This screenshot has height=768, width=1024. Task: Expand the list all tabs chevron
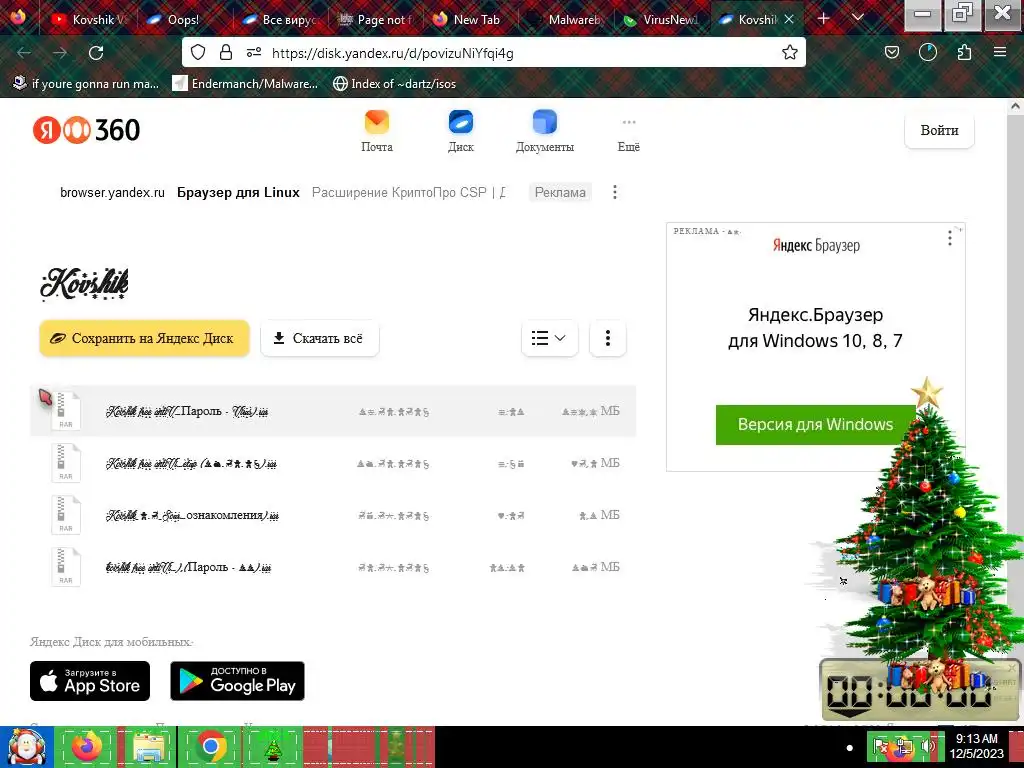[x=858, y=18]
